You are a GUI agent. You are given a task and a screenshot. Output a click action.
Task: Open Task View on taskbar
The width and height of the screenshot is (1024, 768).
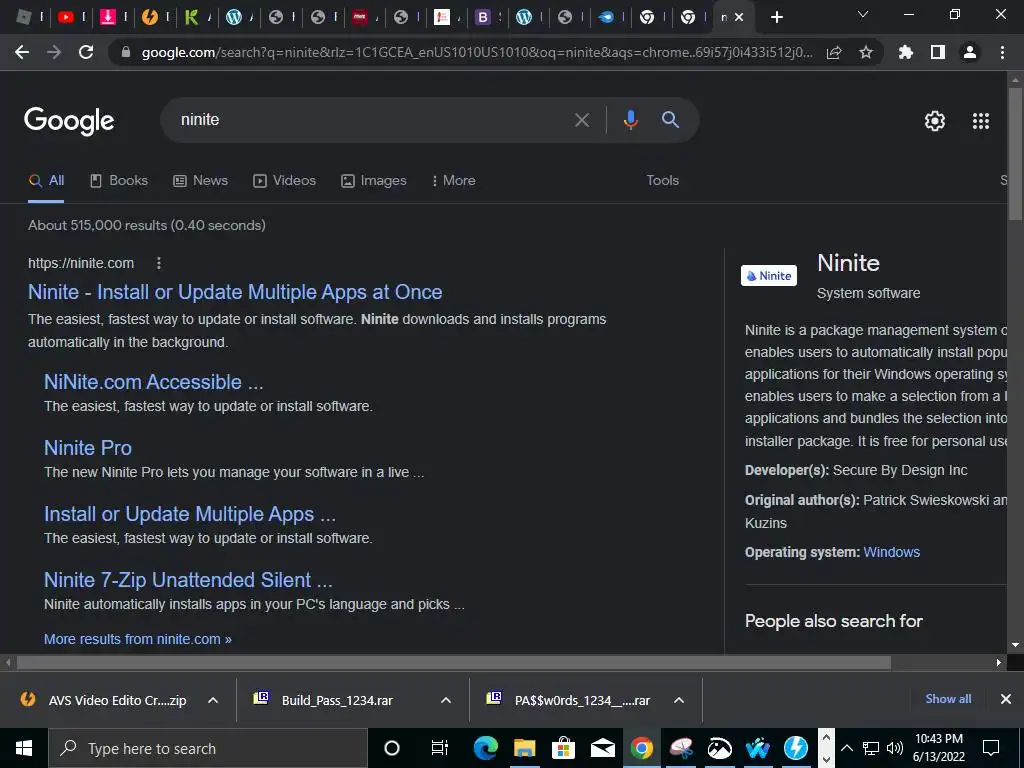click(x=440, y=748)
